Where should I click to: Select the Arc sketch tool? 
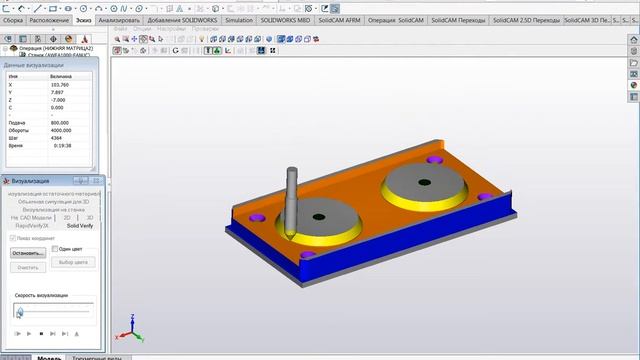(x=98, y=8)
